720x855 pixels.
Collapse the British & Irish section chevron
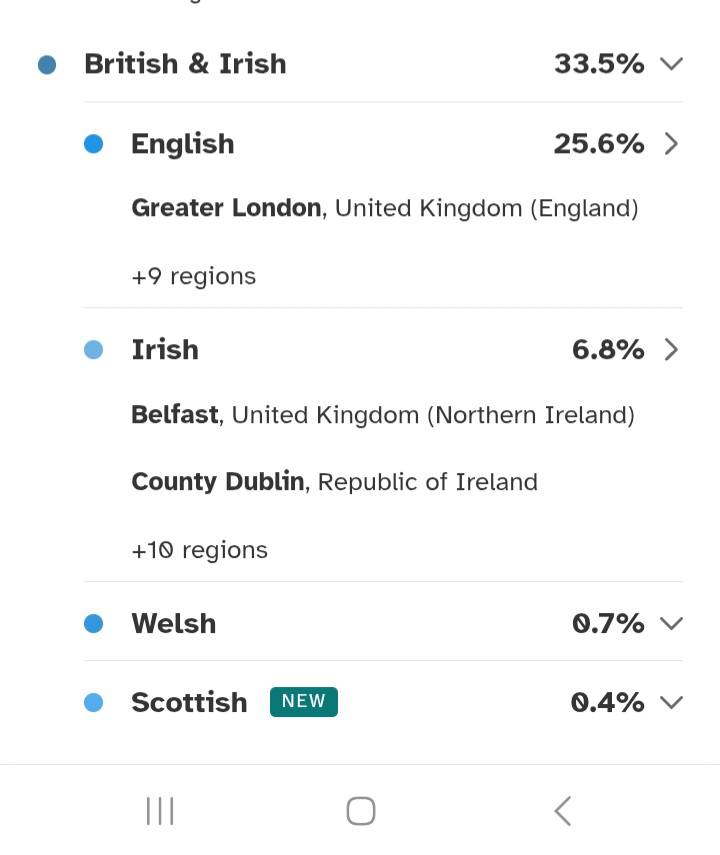671,64
